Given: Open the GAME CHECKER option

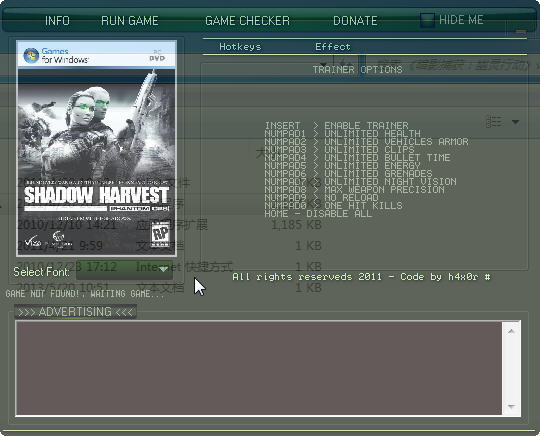Looking at the screenshot, I should [x=247, y=21].
